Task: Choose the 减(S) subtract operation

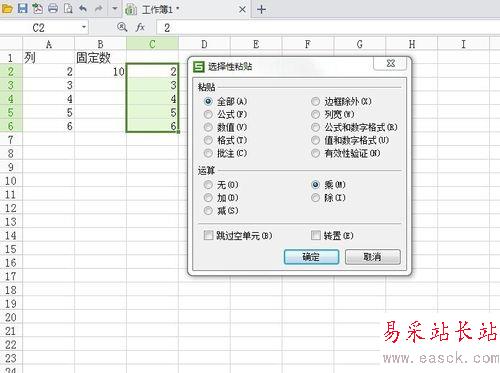Action: [221, 211]
